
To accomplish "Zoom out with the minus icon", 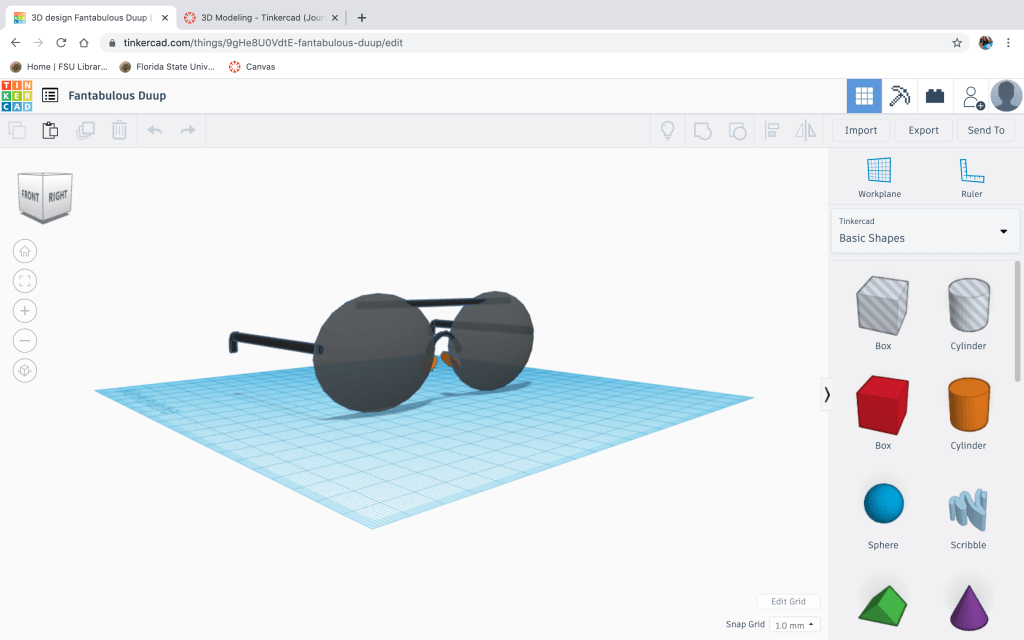I will point(25,341).
